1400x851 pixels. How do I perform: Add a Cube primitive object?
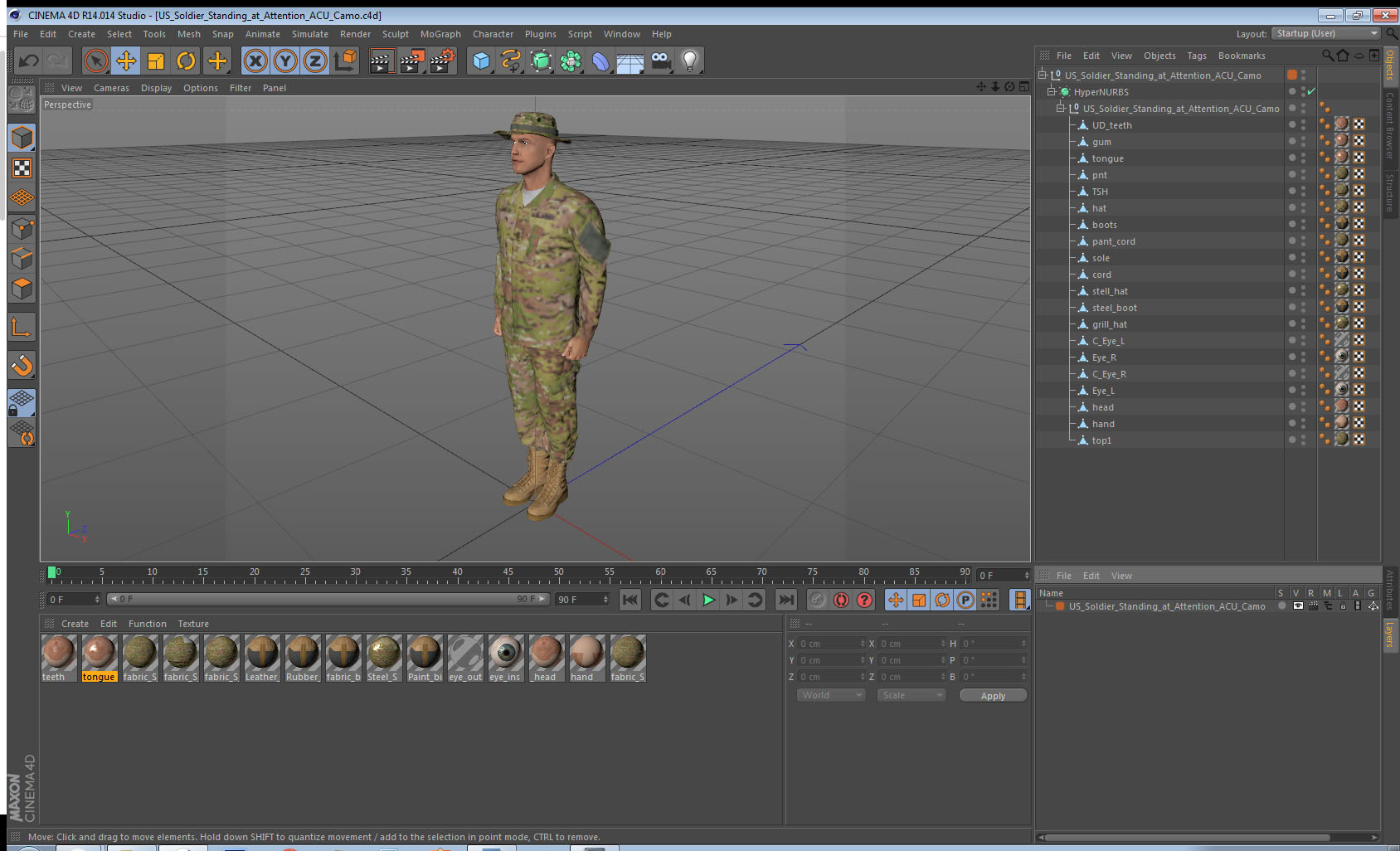pyautogui.click(x=481, y=61)
